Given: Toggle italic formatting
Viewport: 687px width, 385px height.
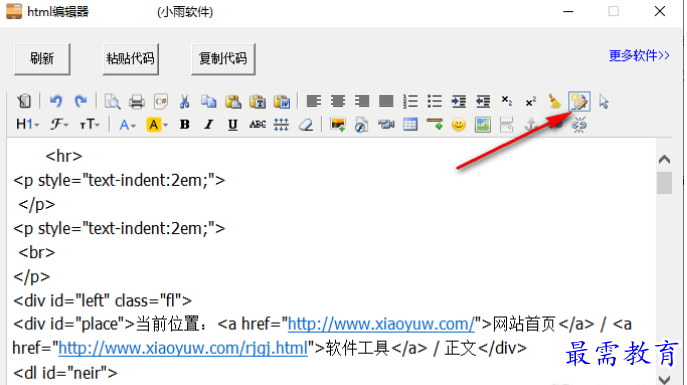Looking at the screenshot, I should [x=209, y=125].
